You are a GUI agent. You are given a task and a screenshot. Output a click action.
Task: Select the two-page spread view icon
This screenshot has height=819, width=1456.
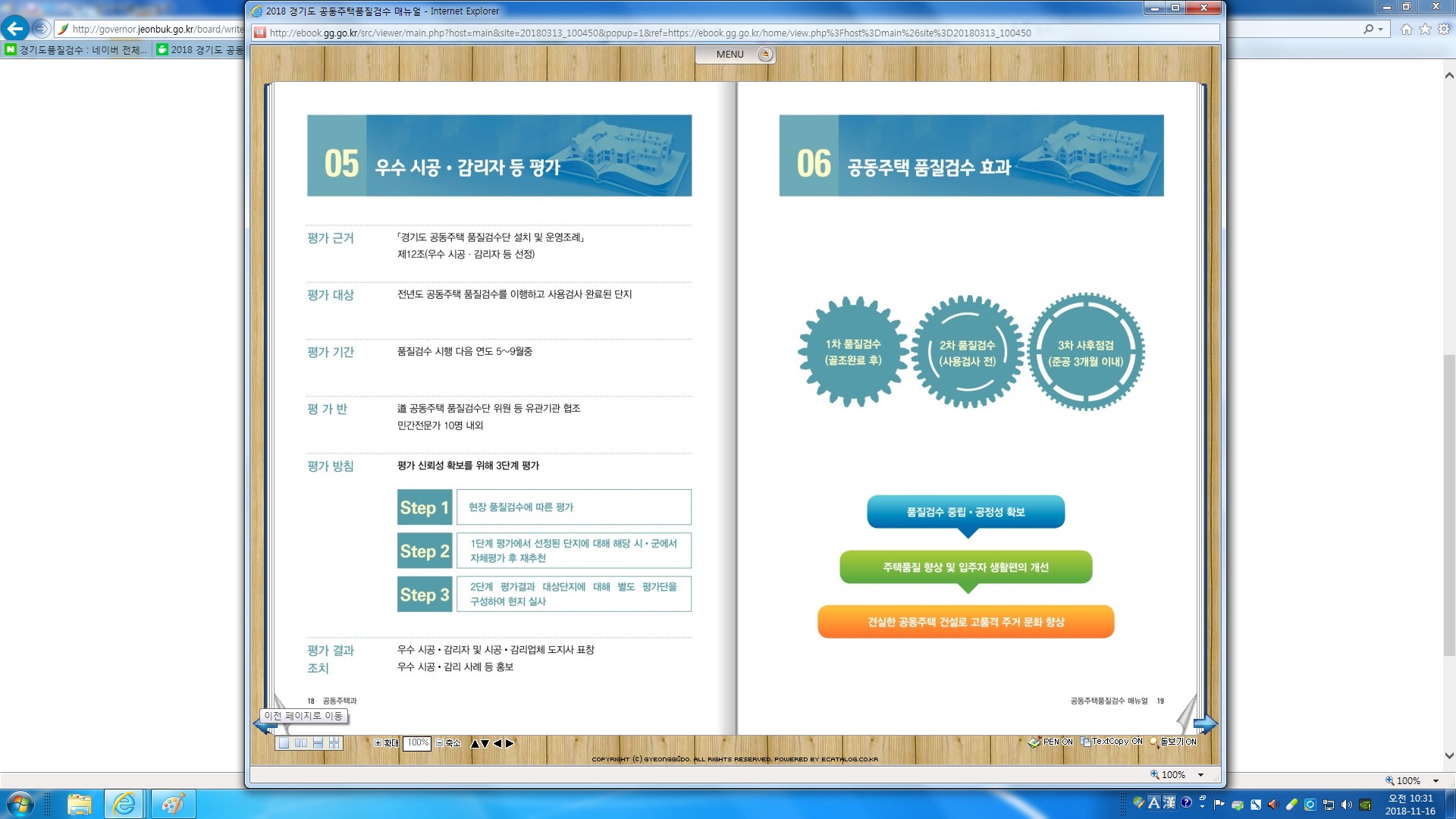(x=300, y=743)
